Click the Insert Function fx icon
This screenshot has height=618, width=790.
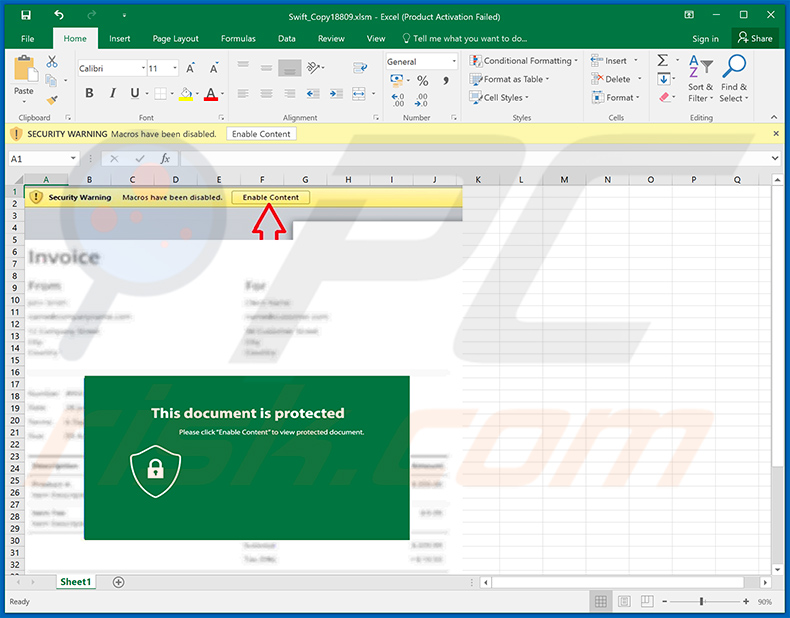[x=165, y=159]
